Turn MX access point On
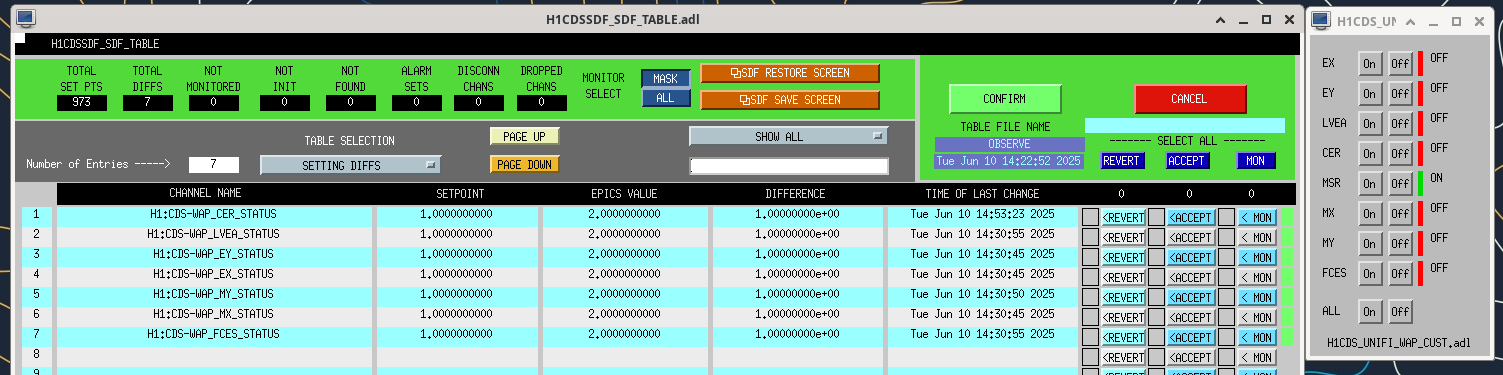This screenshot has height=375, width=1503. [1370, 214]
